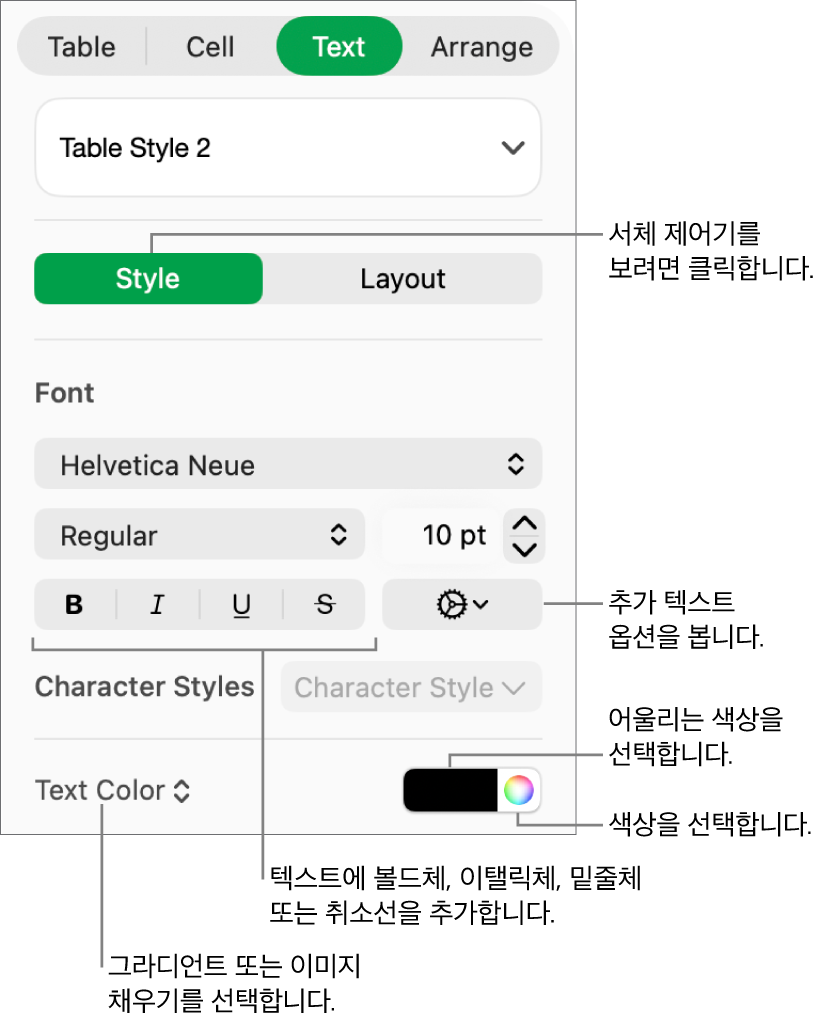Image resolution: width=822 pixels, height=1025 pixels.
Task: Switch to the Layout segment
Action: pyautogui.click(x=402, y=279)
